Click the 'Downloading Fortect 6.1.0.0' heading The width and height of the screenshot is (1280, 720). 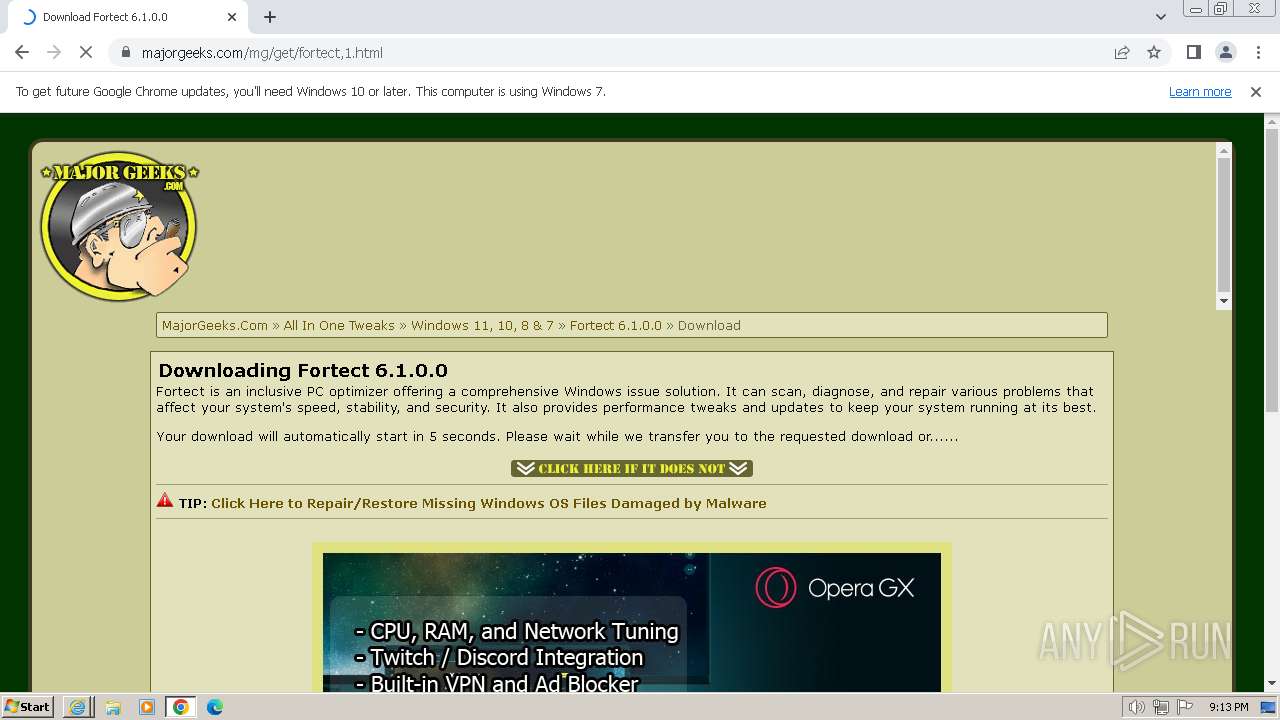303,371
